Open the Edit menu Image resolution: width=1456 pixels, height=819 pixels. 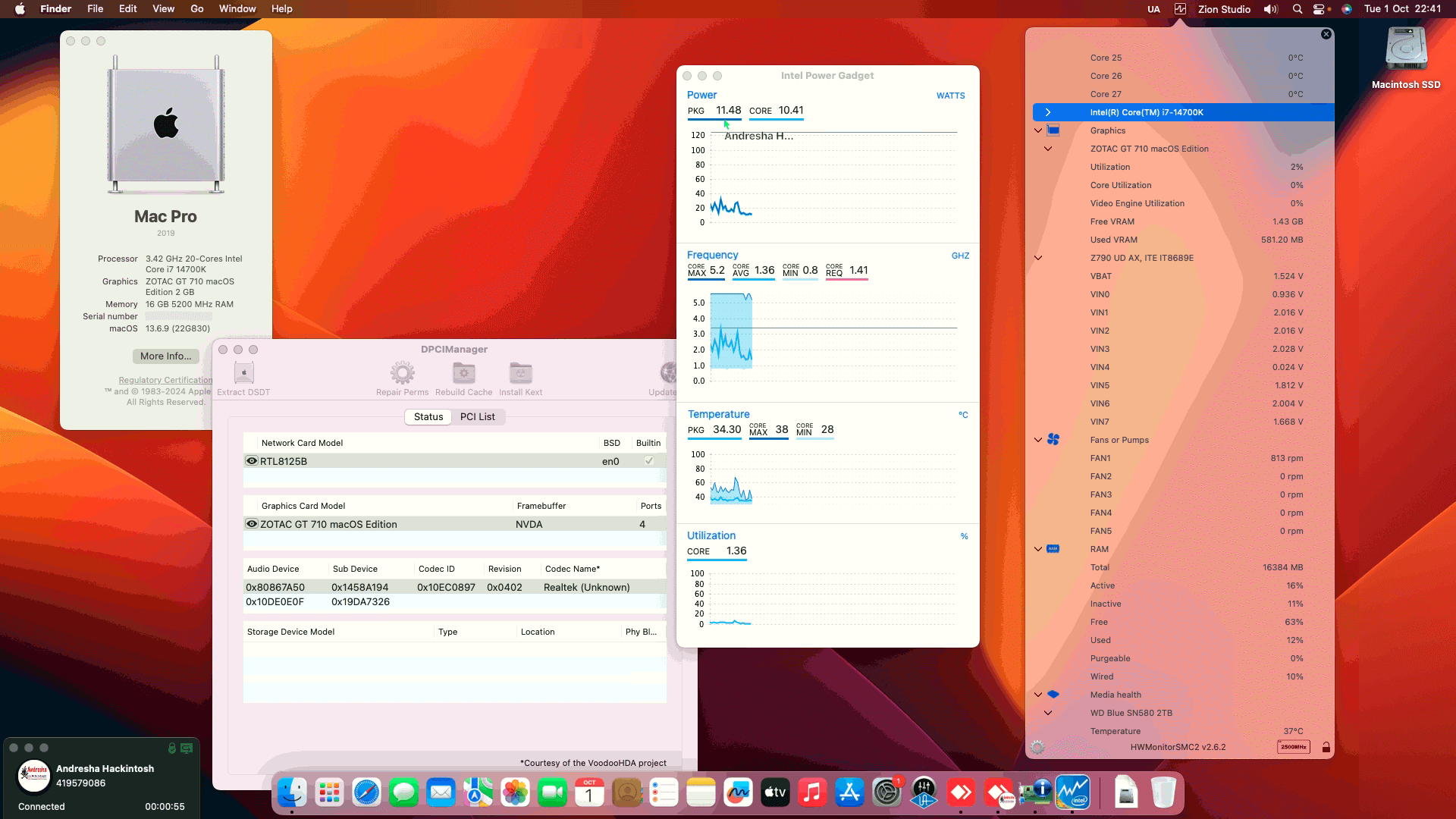[x=128, y=9]
